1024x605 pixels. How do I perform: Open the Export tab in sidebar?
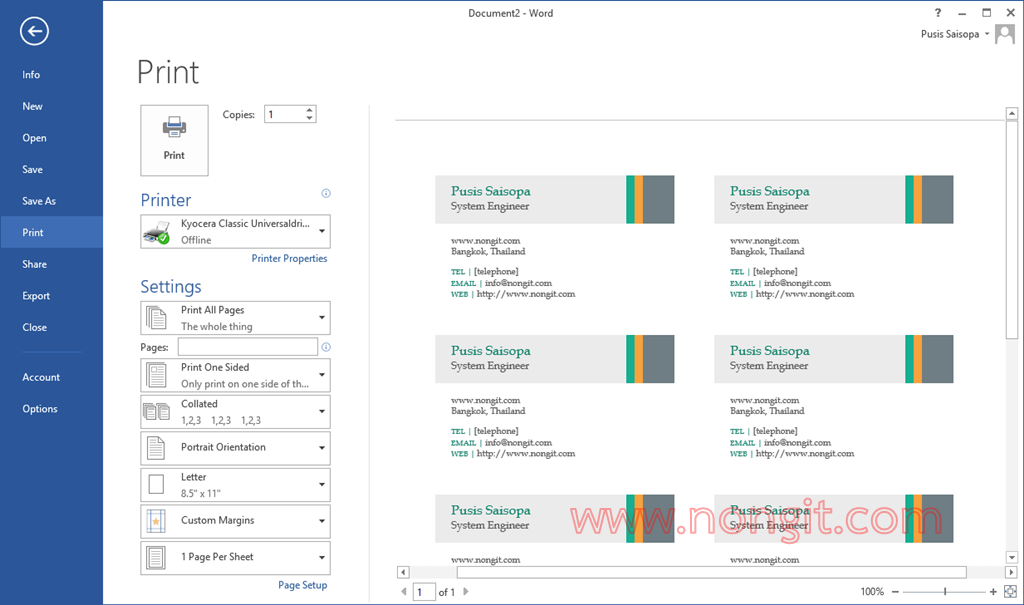[52, 295]
